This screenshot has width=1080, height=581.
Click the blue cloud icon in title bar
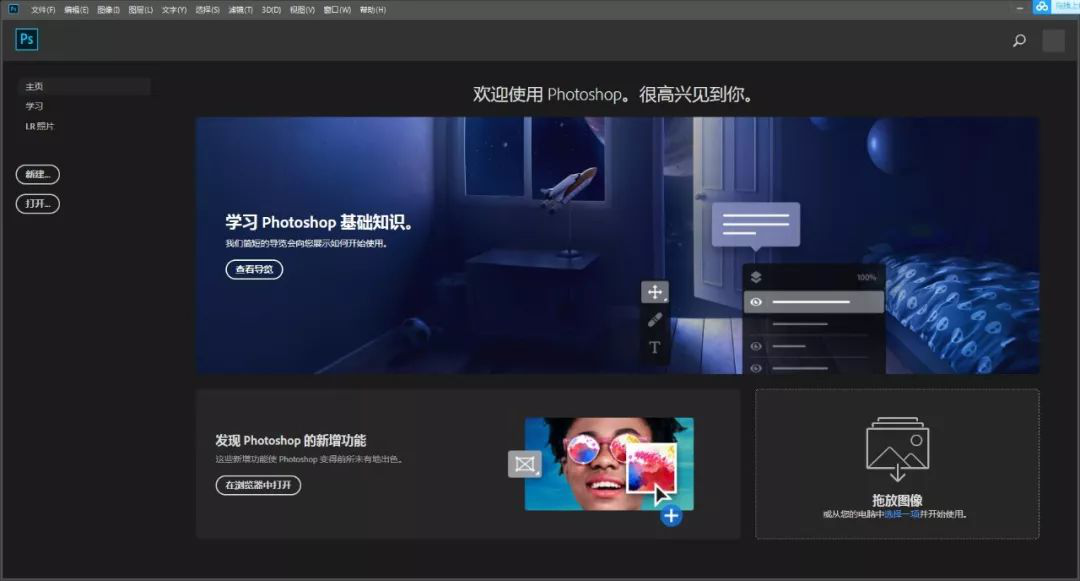point(1041,6)
